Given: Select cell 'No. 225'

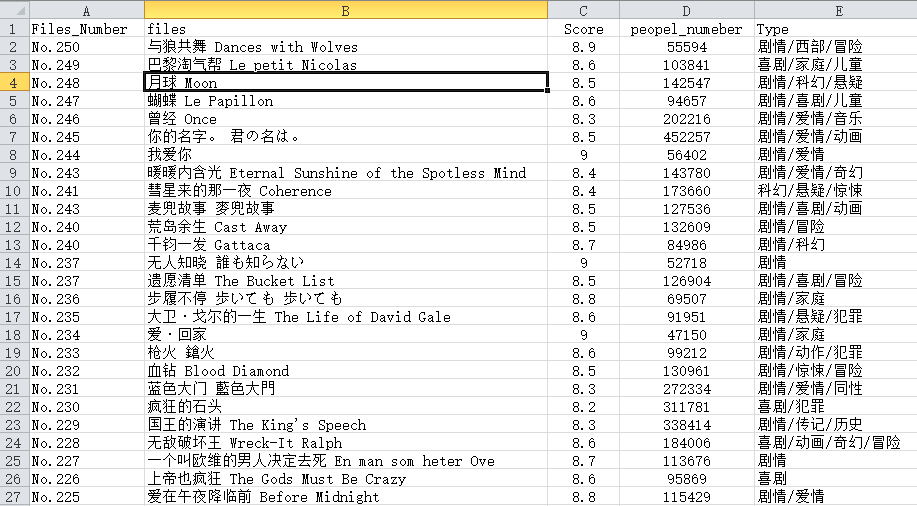Looking at the screenshot, I should (x=87, y=497).
